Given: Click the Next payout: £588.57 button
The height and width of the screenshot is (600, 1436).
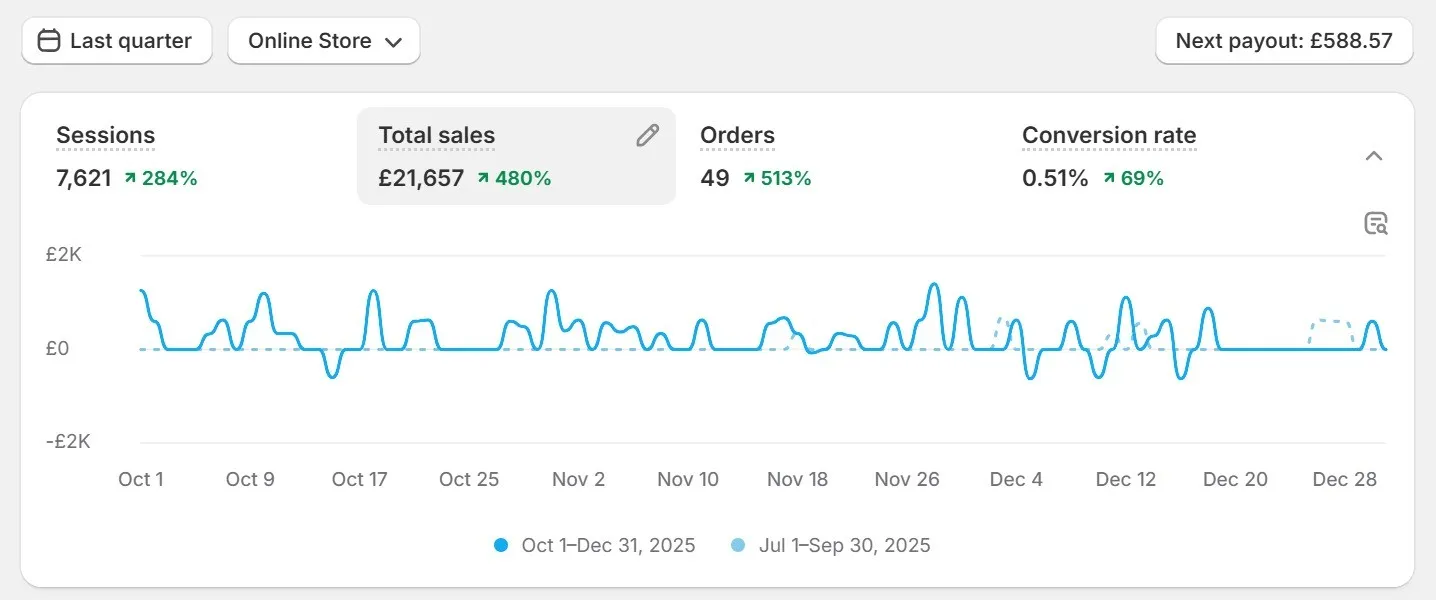Looking at the screenshot, I should coord(1283,41).
